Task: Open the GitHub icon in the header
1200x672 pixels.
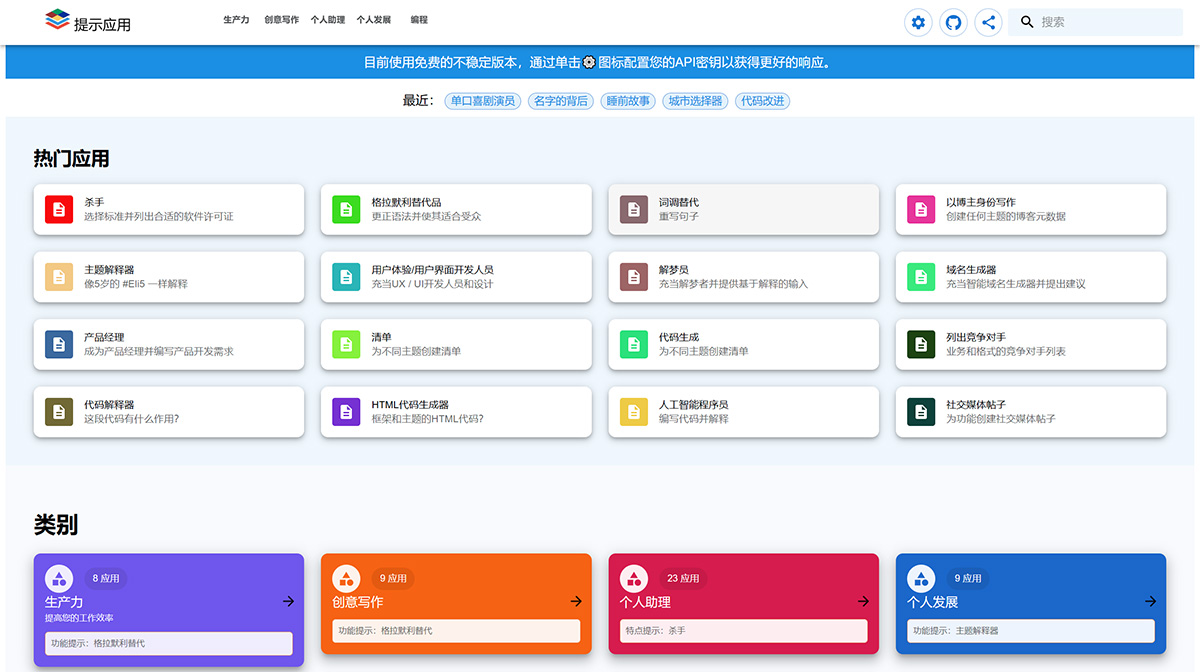Action: click(x=953, y=22)
